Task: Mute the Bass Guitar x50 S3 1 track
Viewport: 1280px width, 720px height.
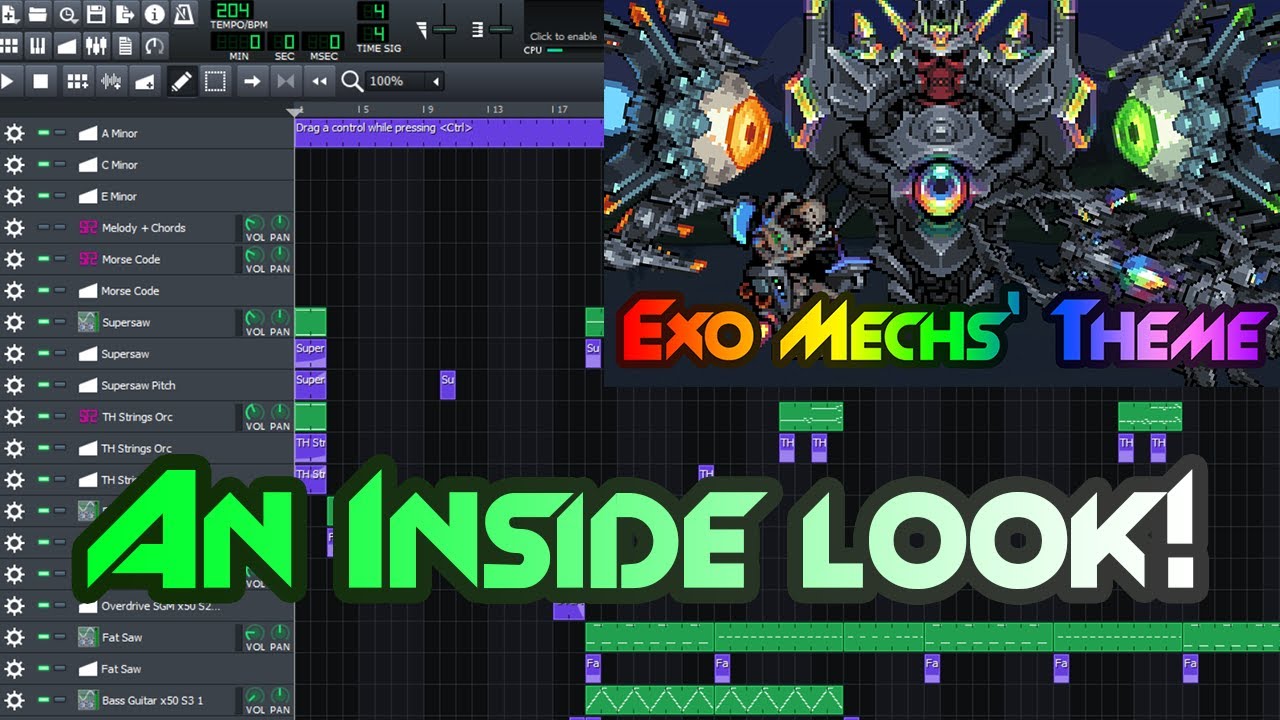Action: [43, 700]
